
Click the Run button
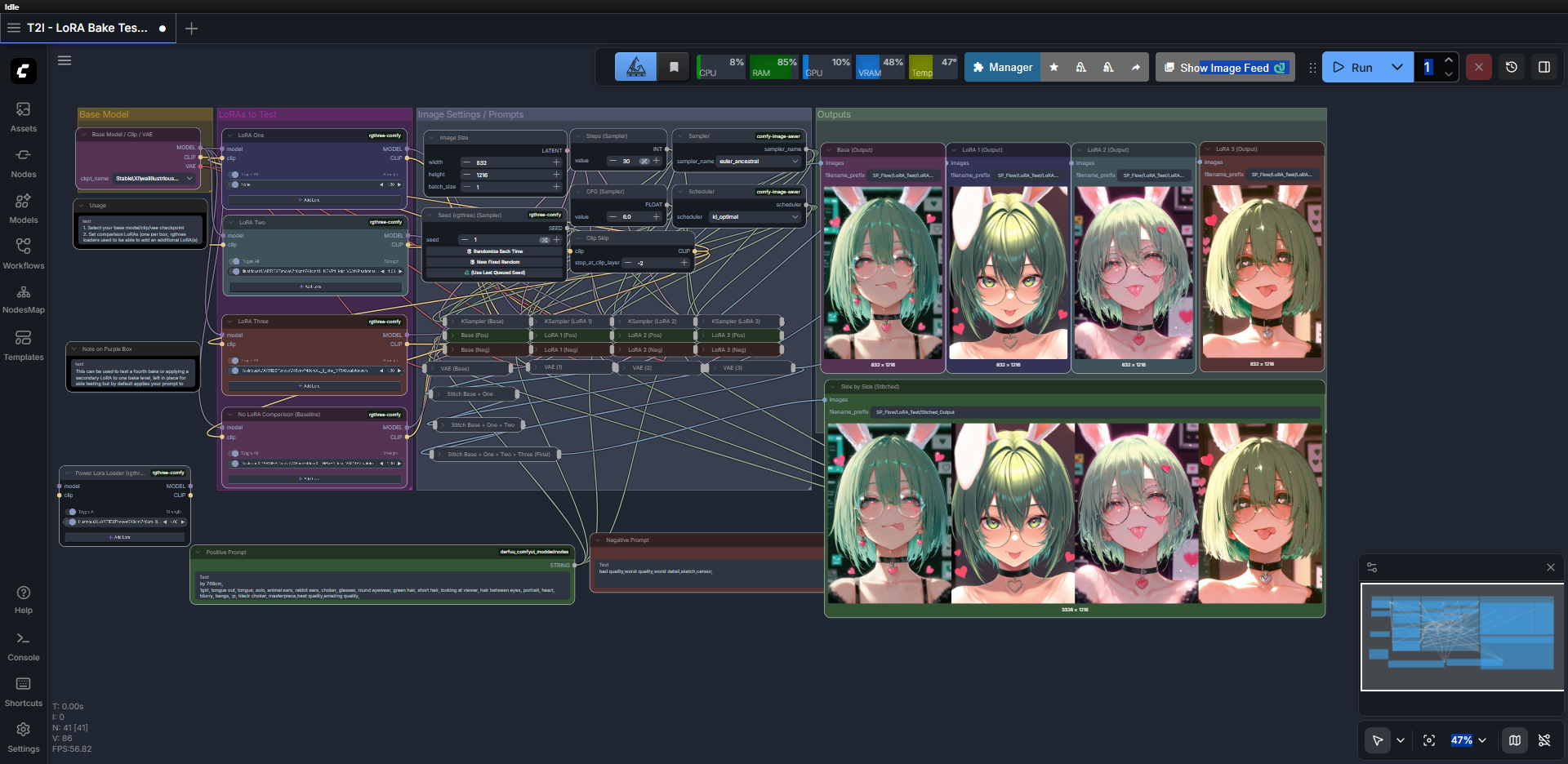pos(1353,67)
